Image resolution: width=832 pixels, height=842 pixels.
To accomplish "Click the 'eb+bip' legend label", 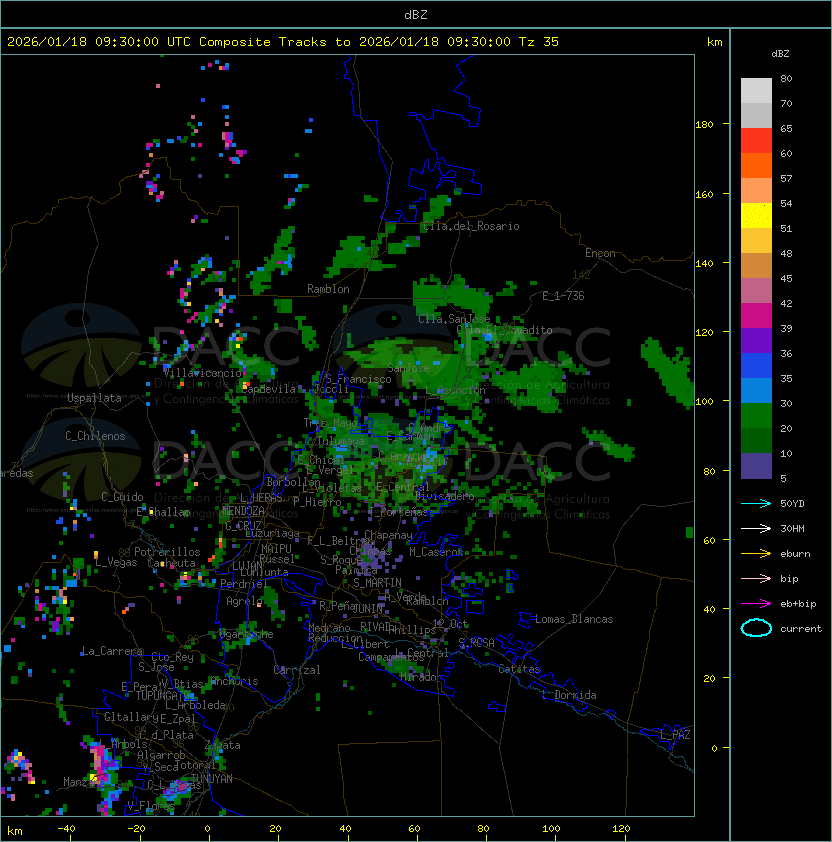I will [x=798, y=604].
